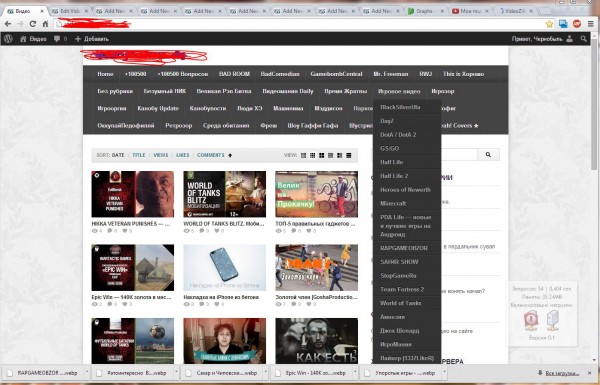Screen dimensions: 600x385
Task: Open КАК ЕСТЬ video thumbnail
Action: pyautogui.click(x=316, y=341)
